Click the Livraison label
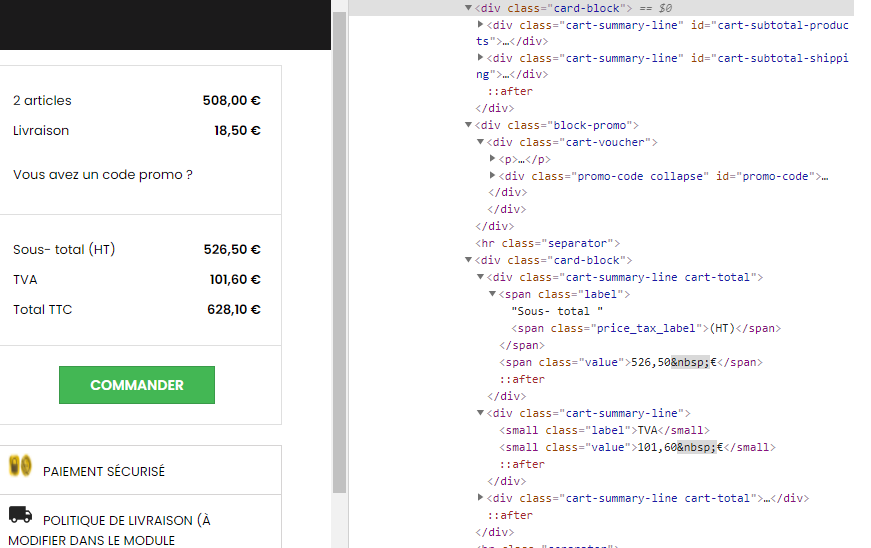Viewport: 871px width, 548px height. click(41, 130)
